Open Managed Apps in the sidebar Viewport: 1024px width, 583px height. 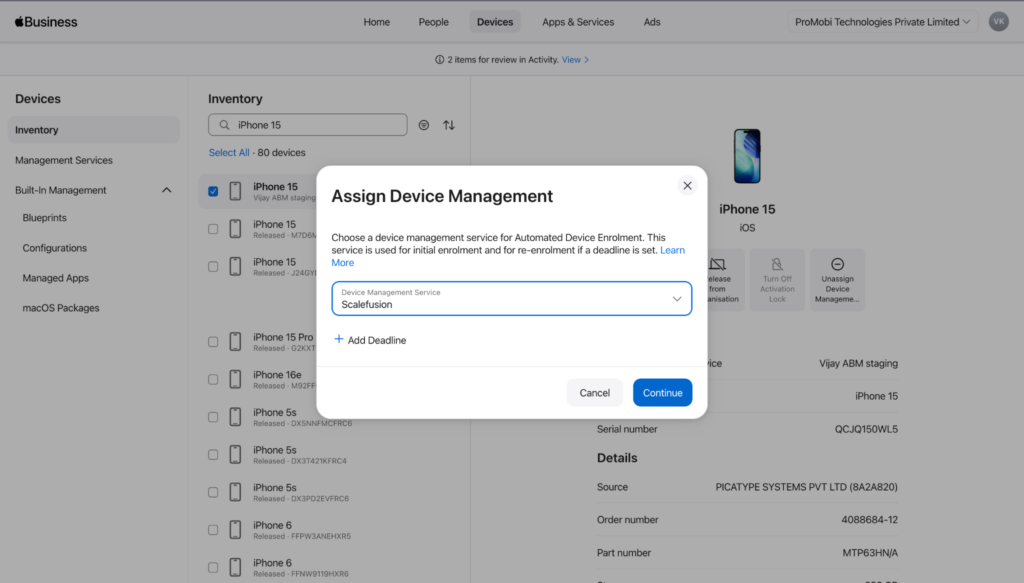click(56, 278)
